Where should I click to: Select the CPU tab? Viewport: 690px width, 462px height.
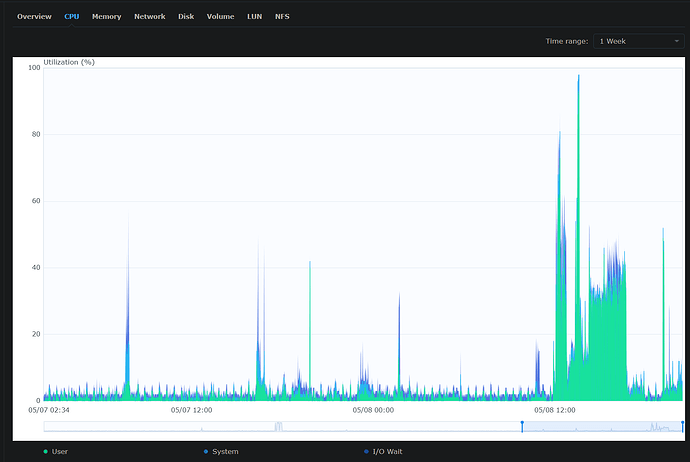[x=72, y=17]
